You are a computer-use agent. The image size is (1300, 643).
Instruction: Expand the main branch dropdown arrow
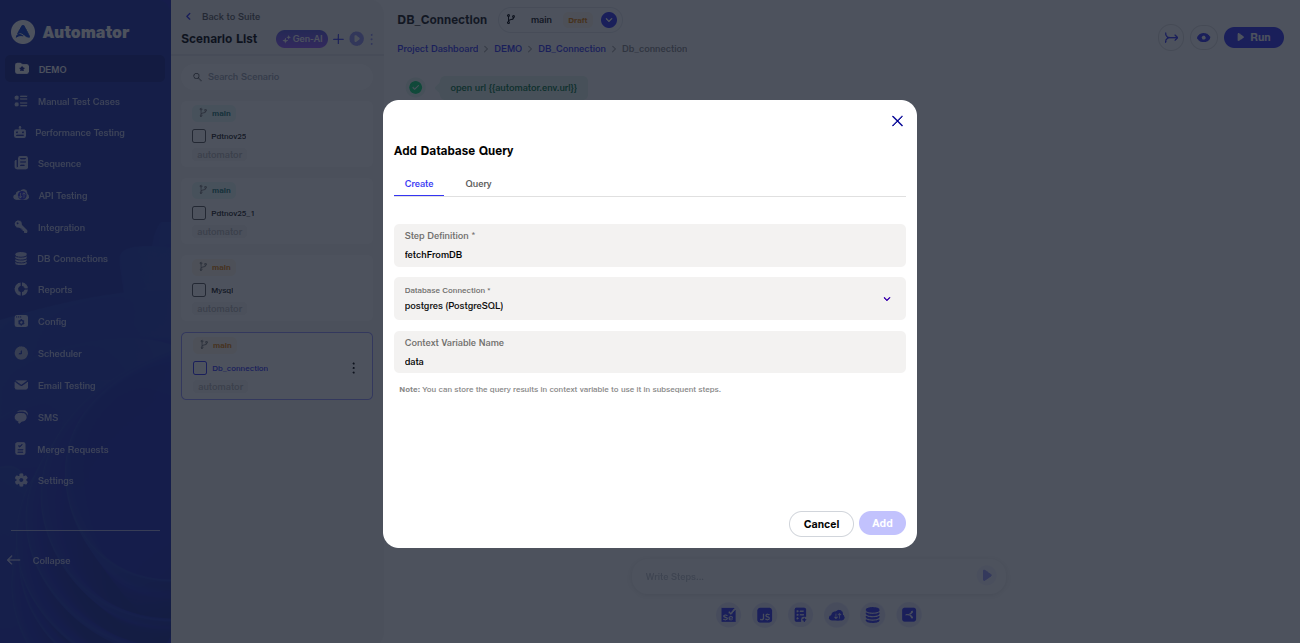(609, 20)
